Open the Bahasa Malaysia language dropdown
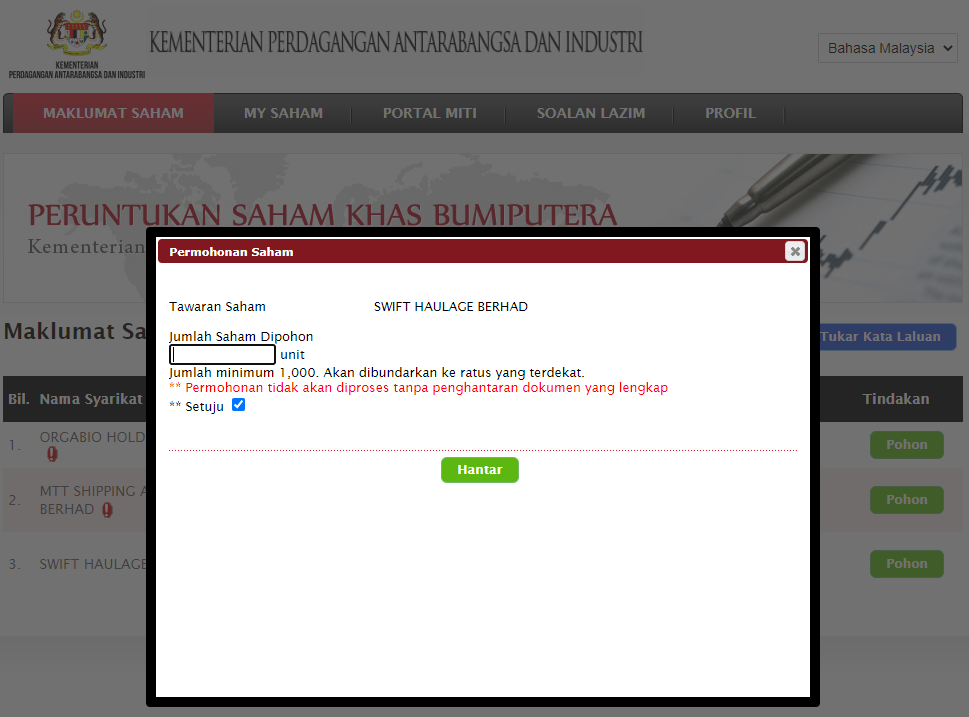 tap(888, 48)
